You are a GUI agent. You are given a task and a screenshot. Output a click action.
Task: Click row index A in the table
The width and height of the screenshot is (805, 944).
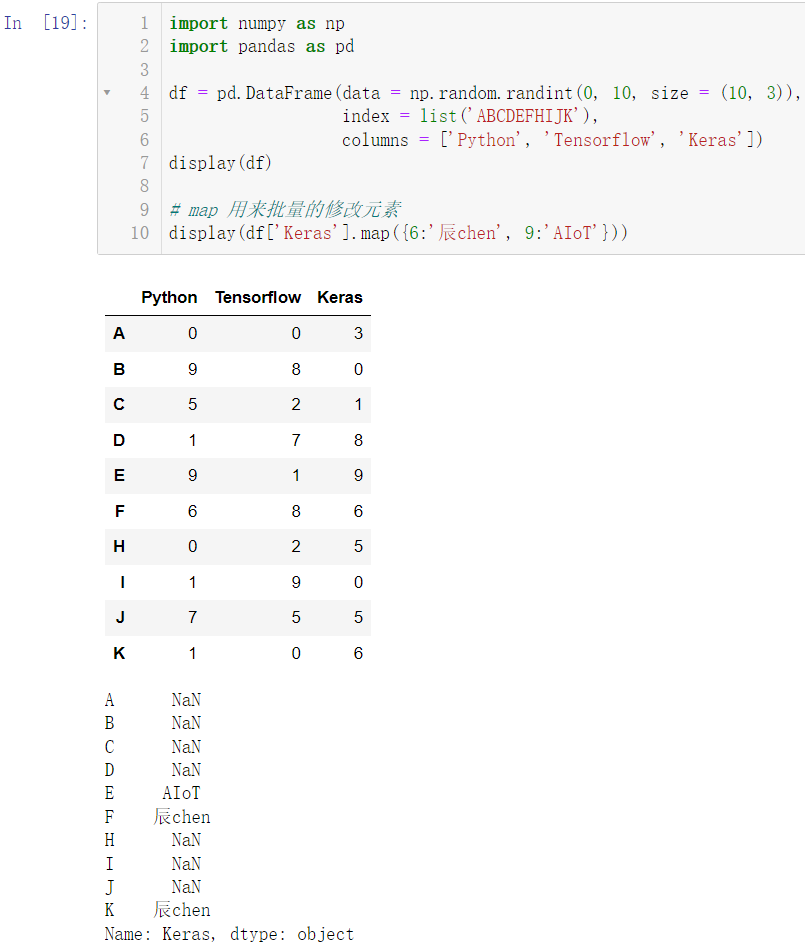pyautogui.click(x=119, y=334)
